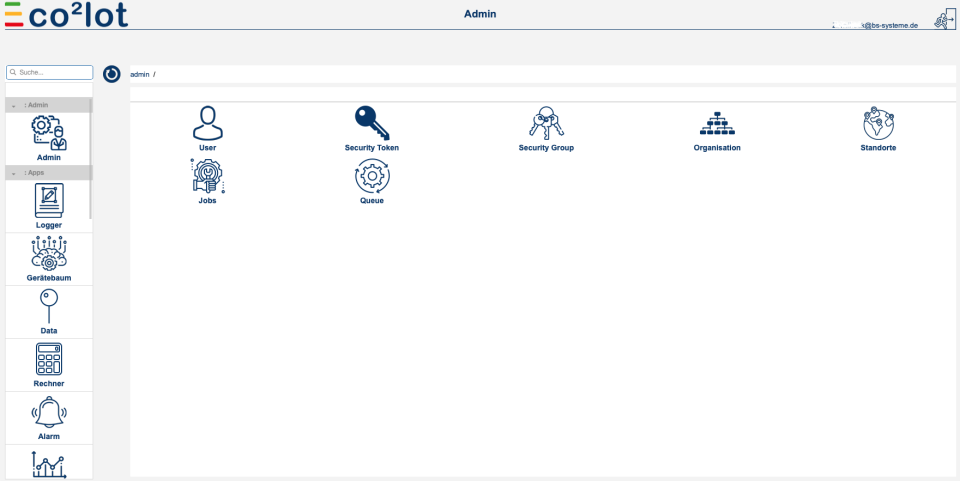The image size is (960, 481).
Task: Click the Security Token label
Action: click(372, 148)
